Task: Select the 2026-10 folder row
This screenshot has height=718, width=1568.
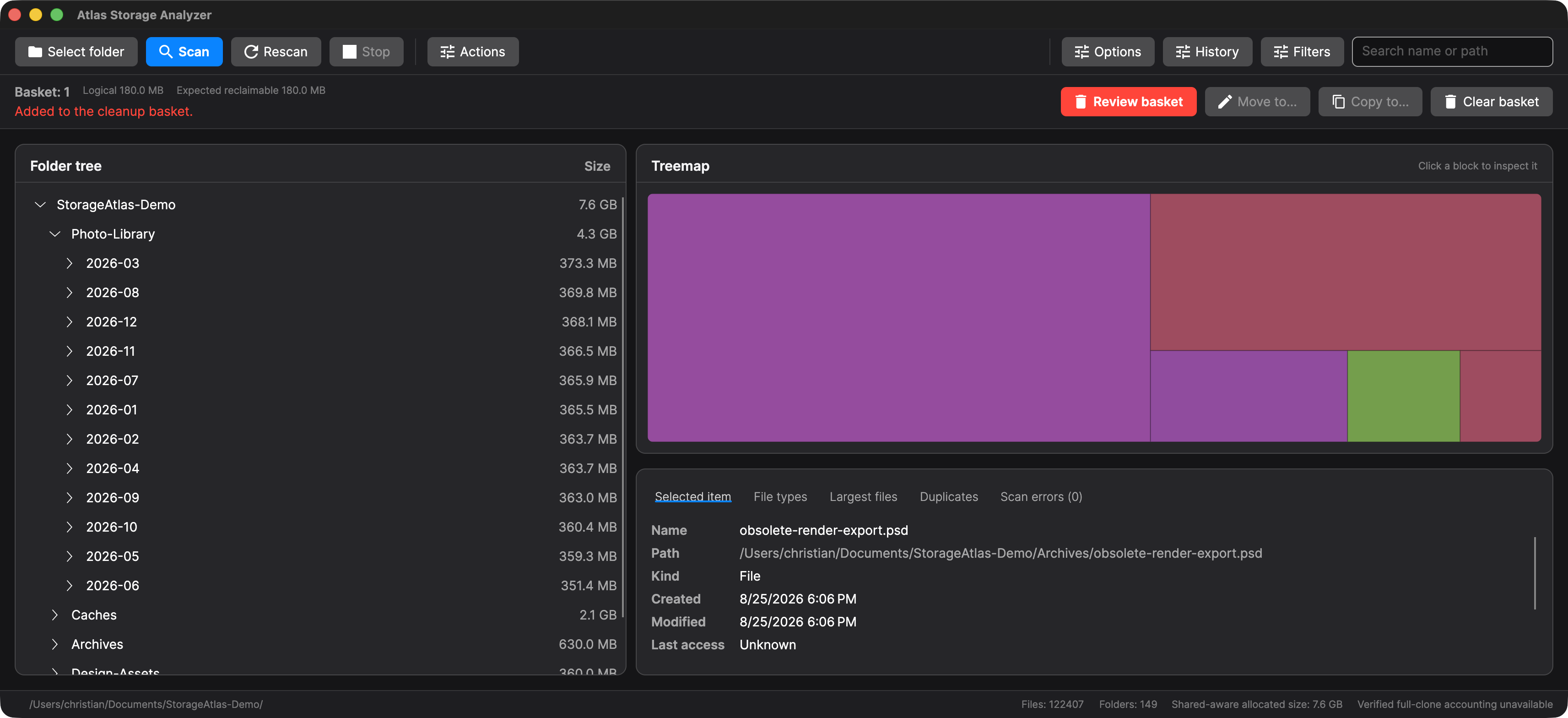Action: (x=321, y=527)
